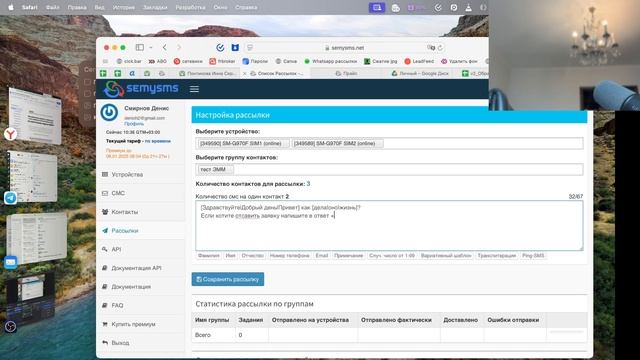Reload the page in Safari
This screenshot has width=640, height=360.
pyautogui.click(x=440, y=48)
